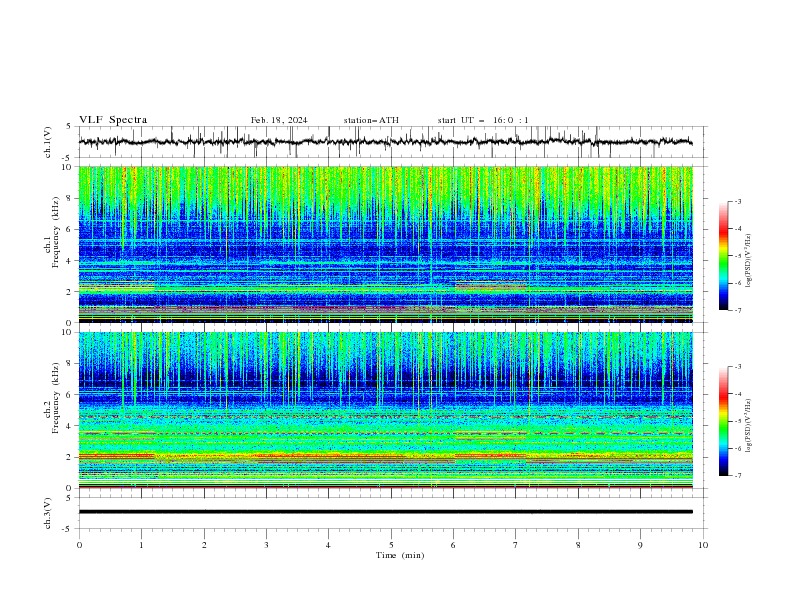Click the 'Time (min)' axis label
Viewport: 792px width, 612px height.
click(x=400, y=555)
